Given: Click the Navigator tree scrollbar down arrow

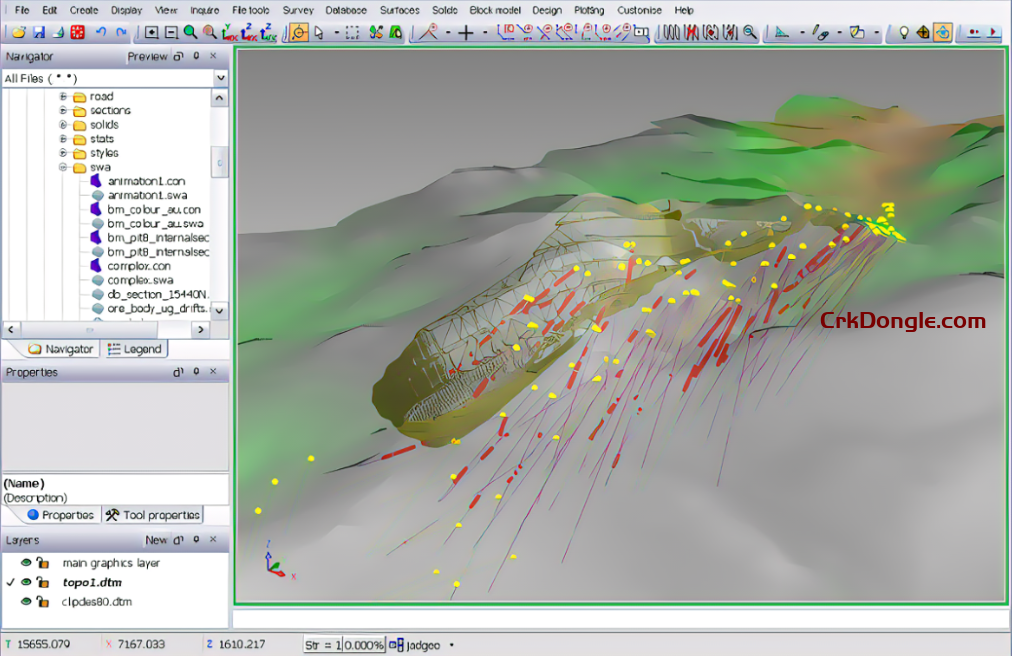Looking at the screenshot, I should tap(219, 311).
